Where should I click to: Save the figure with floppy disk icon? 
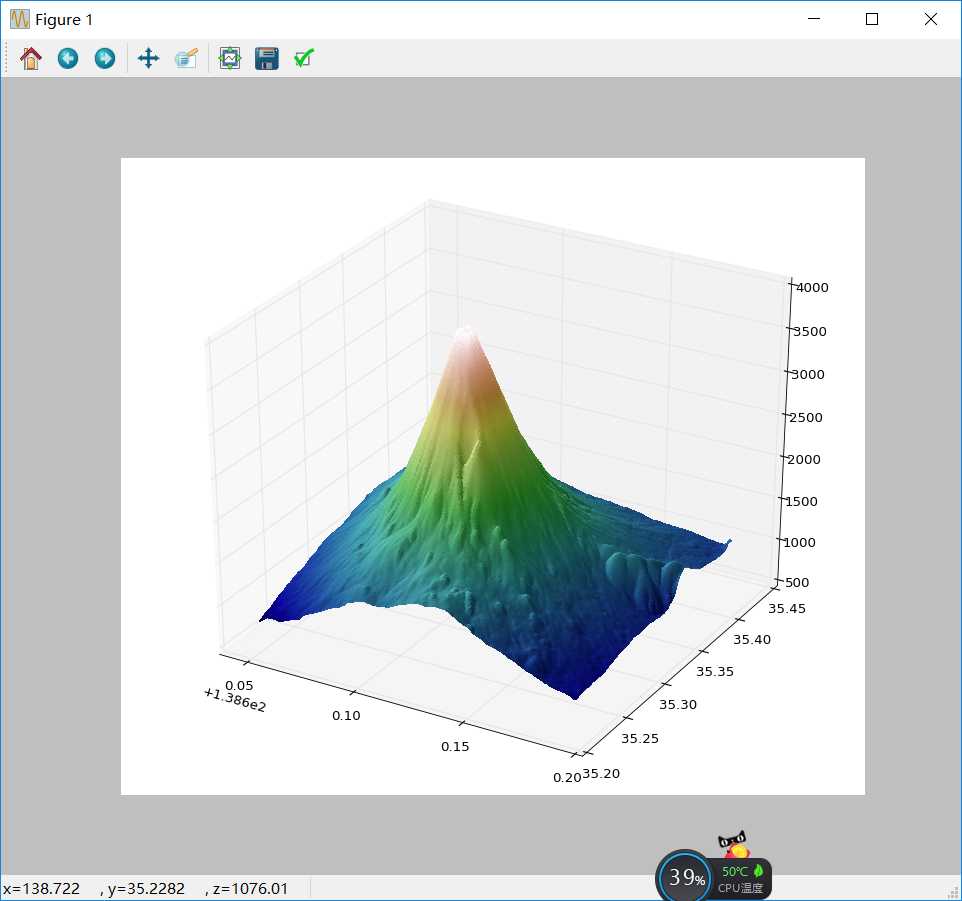tap(267, 59)
